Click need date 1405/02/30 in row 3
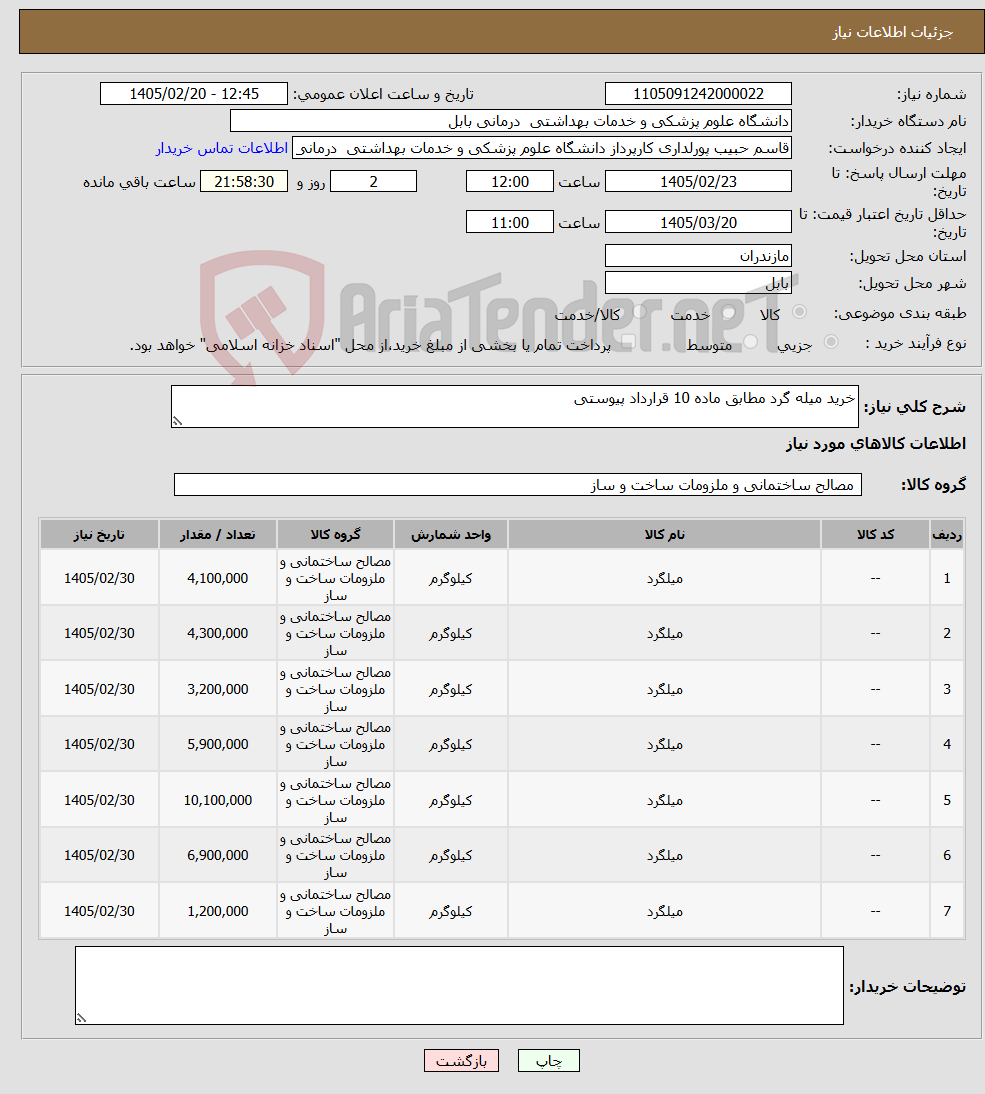Image resolution: width=985 pixels, height=1094 pixels. [99, 689]
